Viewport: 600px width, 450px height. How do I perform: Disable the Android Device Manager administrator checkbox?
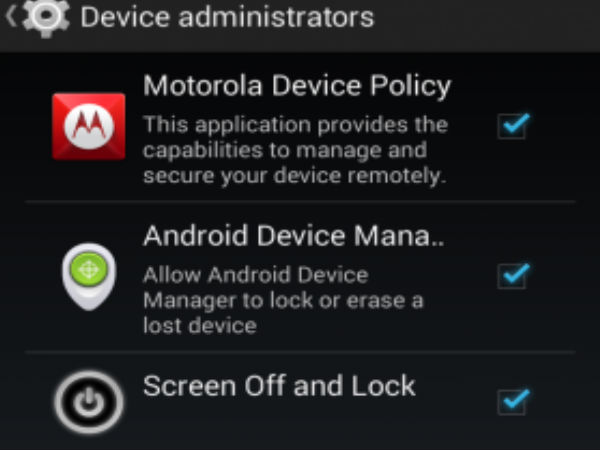point(514,276)
